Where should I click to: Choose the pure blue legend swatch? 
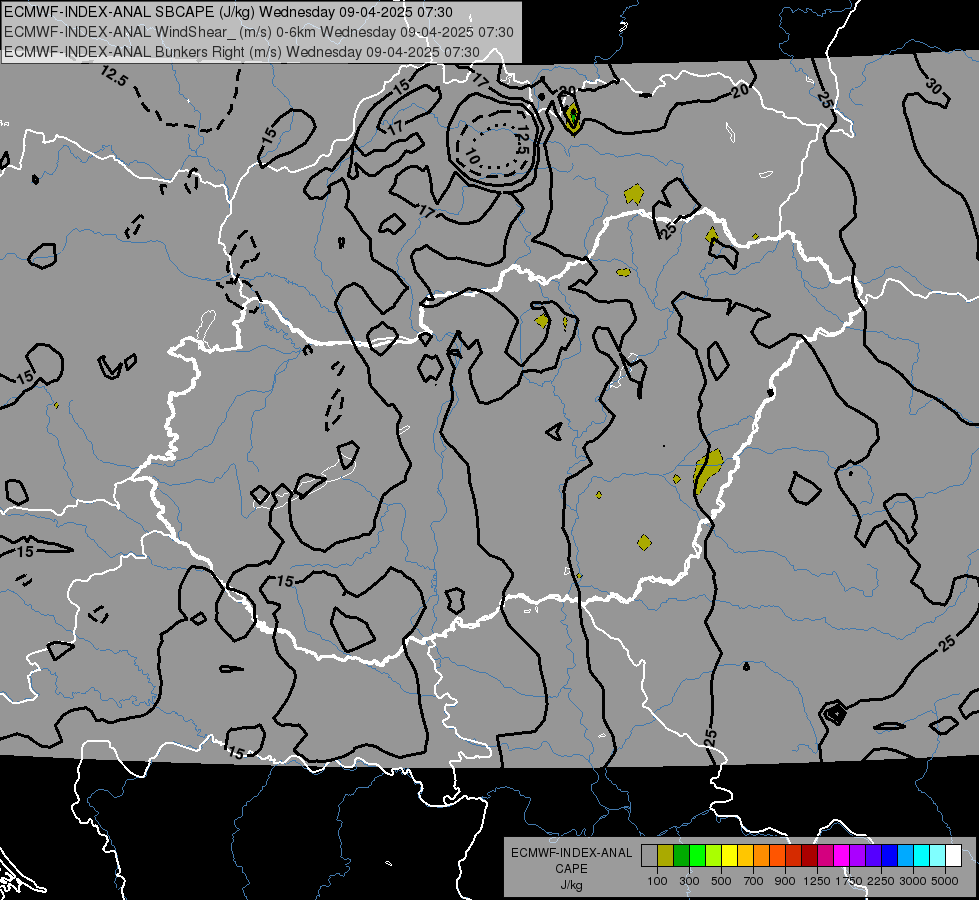pos(890,856)
